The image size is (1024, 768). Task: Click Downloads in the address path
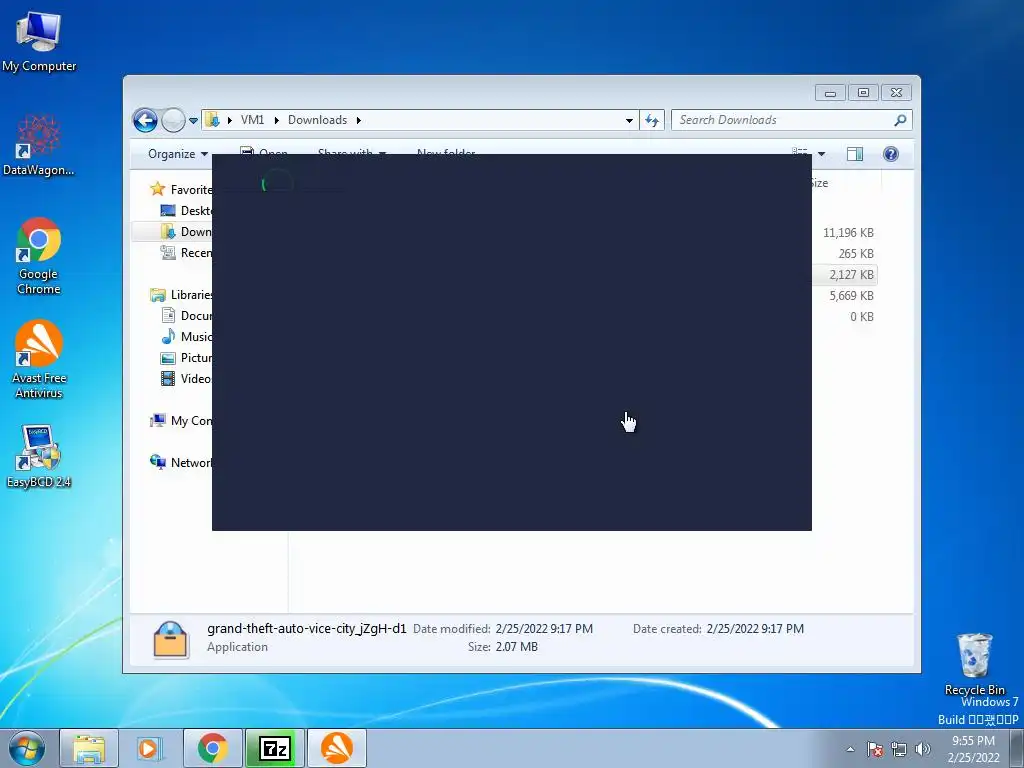(x=317, y=120)
